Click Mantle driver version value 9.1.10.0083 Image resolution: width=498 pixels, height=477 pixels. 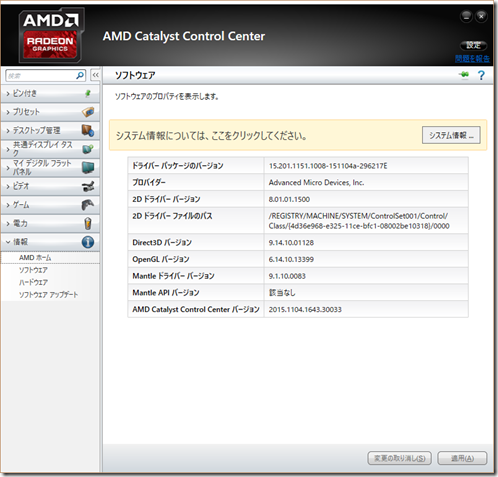pyautogui.click(x=287, y=276)
